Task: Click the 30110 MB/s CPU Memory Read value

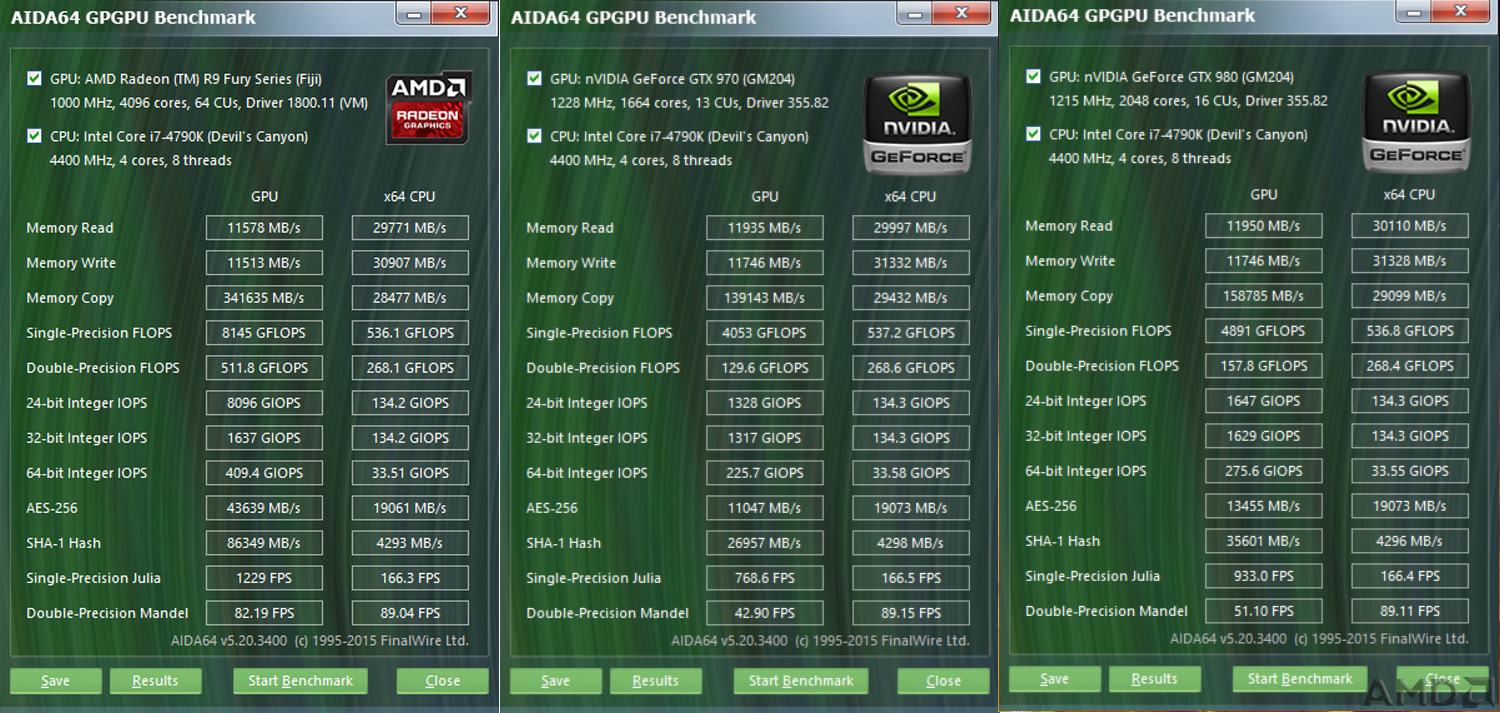Action: pos(1410,226)
